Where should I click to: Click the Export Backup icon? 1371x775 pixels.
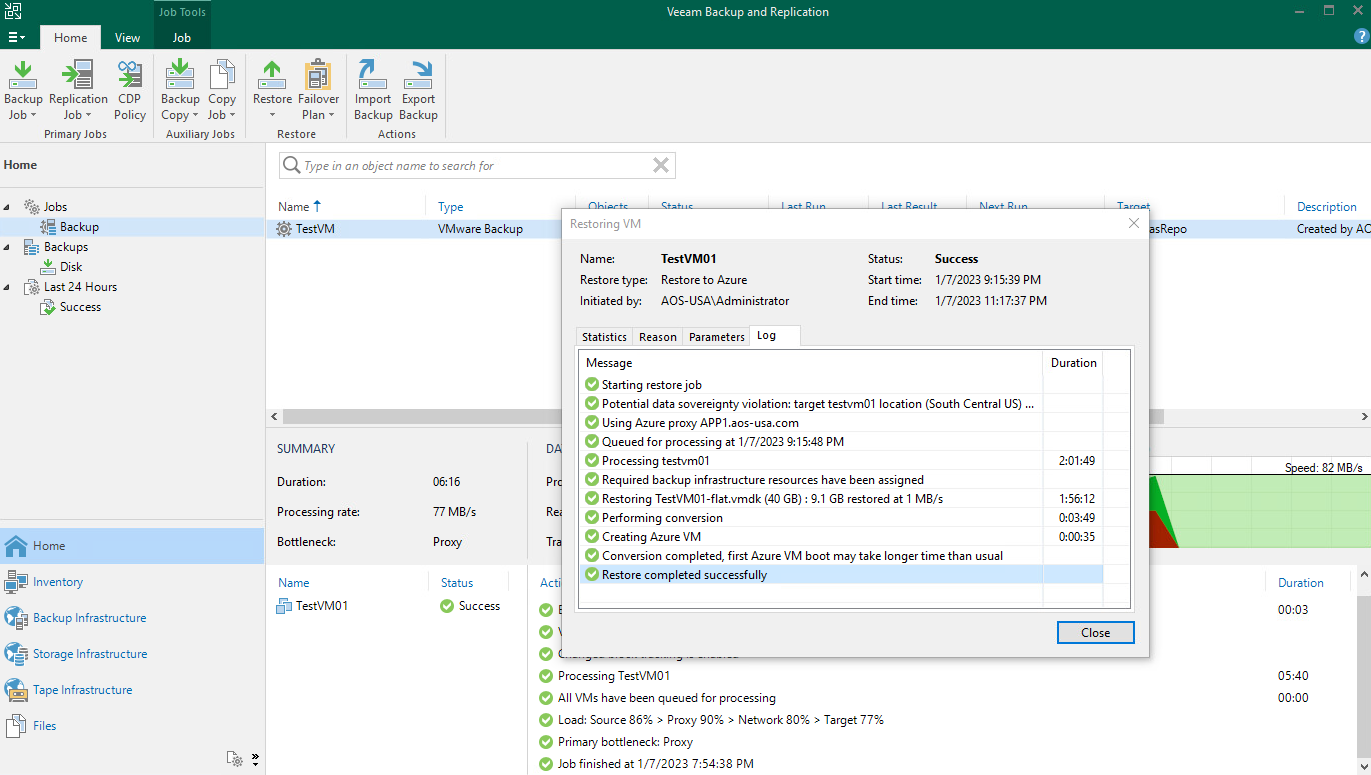pyautogui.click(x=418, y=90)
